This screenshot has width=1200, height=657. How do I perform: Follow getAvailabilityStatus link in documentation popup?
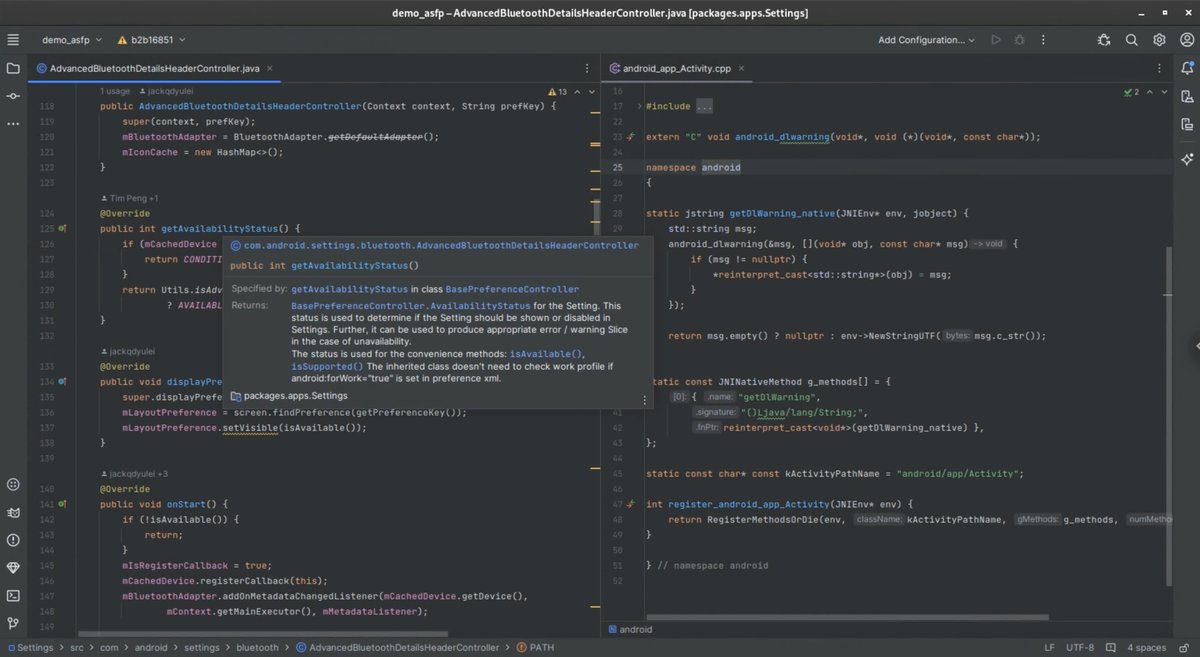pyautogui.click(x=349, y=289)
